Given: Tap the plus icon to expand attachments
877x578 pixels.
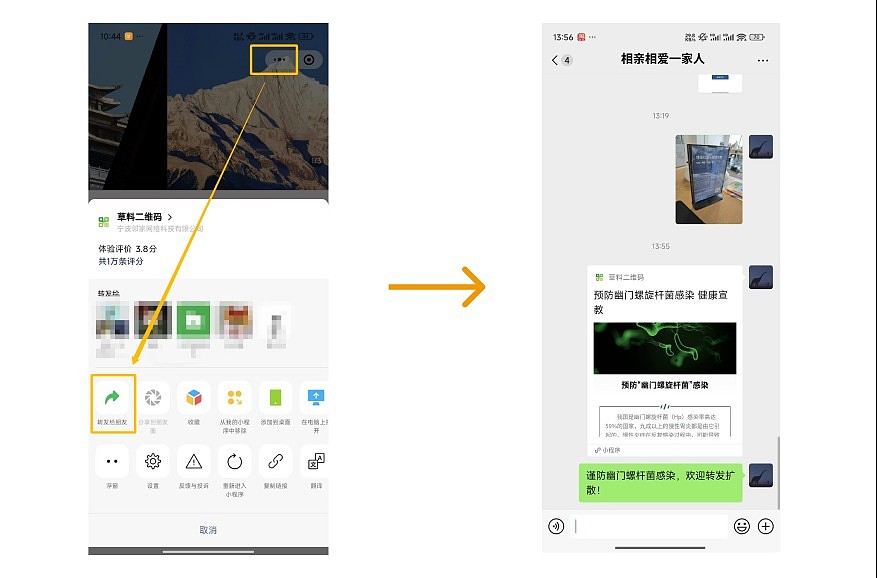Looking at the screenshot, I should [x=766, y=526].
